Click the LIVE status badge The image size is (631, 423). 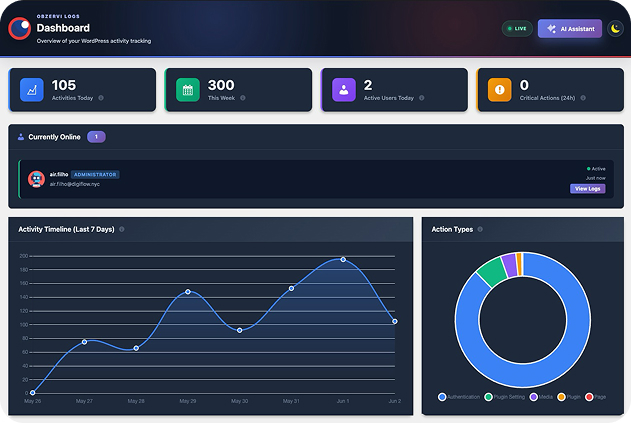coord(517,29)
